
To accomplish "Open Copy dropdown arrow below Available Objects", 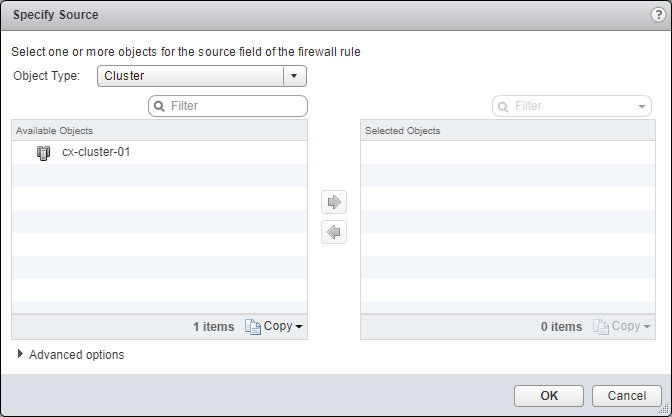I will 299,327.
